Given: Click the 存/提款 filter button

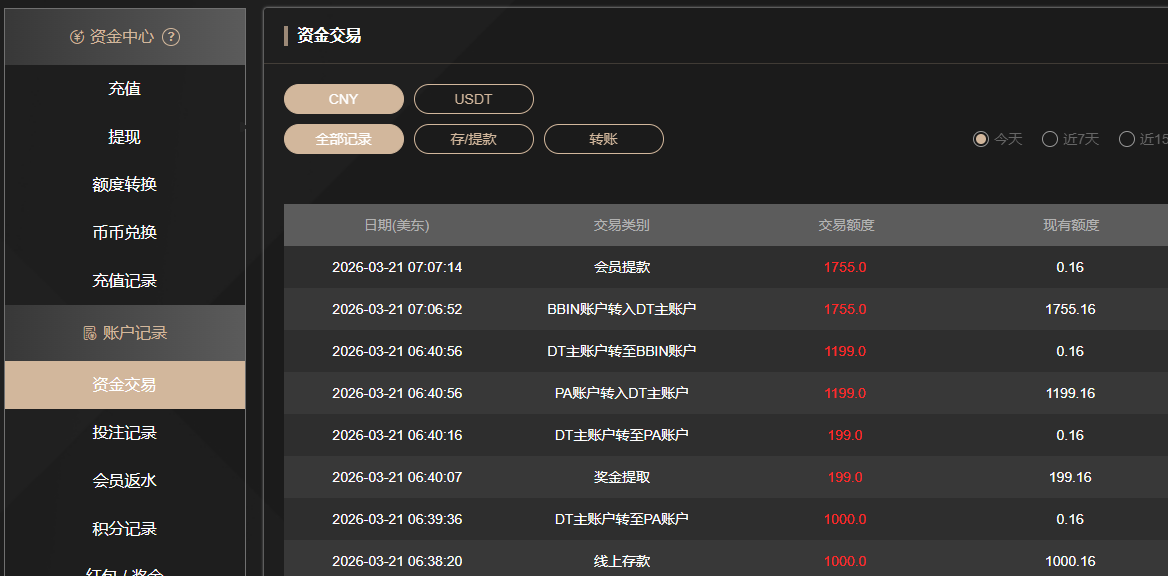Looking at the screenshot, I should [473, 139].
